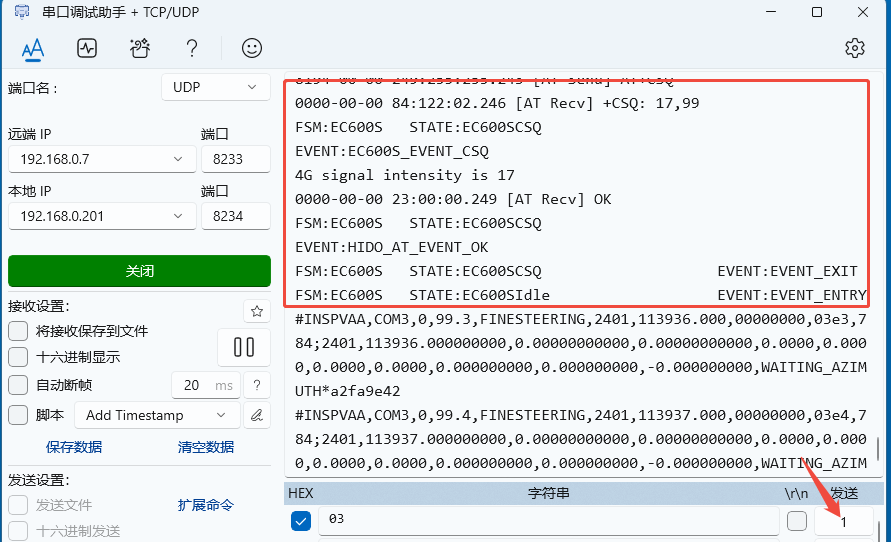This screenshot has width=891, height=542.
Task: Open the tools box sparkle icon
Action: (x=139, y=48)
